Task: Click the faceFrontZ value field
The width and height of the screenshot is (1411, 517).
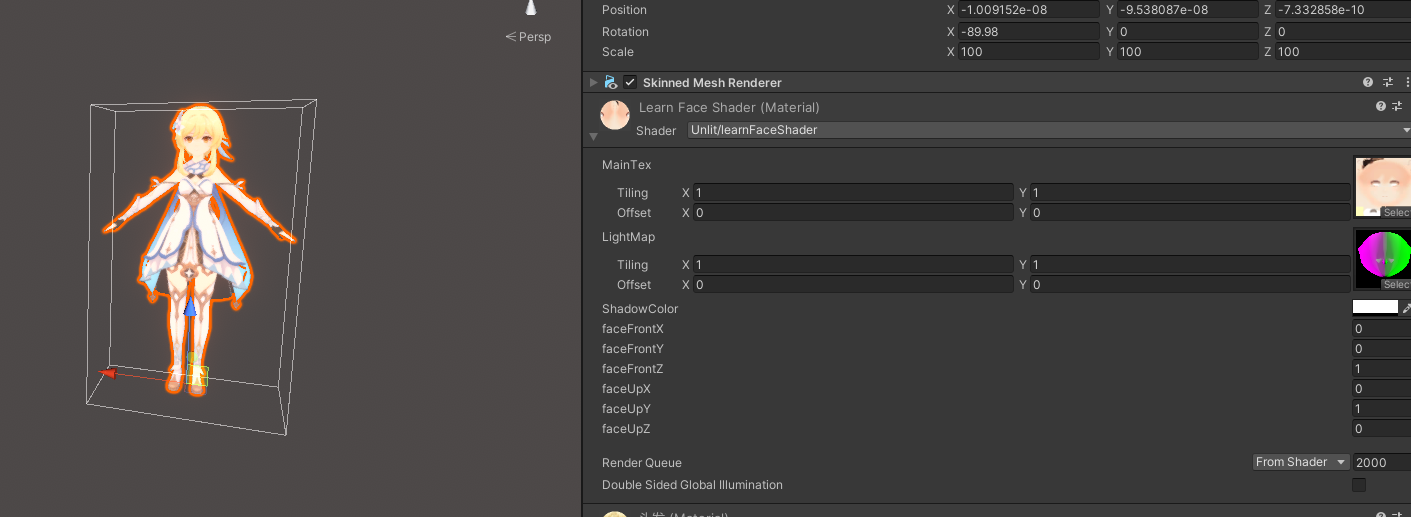Action: tap(1381, 368)
